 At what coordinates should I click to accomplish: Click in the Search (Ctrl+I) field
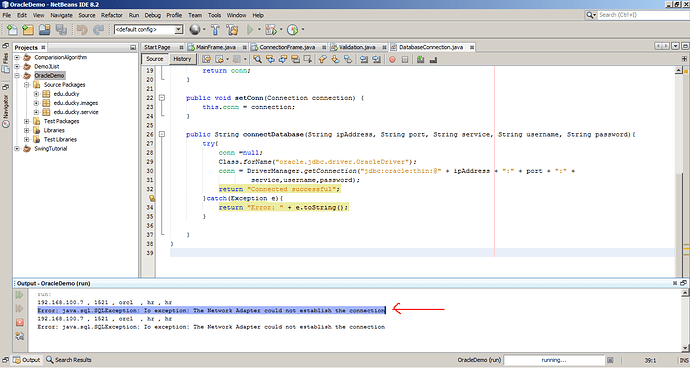click(x=642, y=15)
